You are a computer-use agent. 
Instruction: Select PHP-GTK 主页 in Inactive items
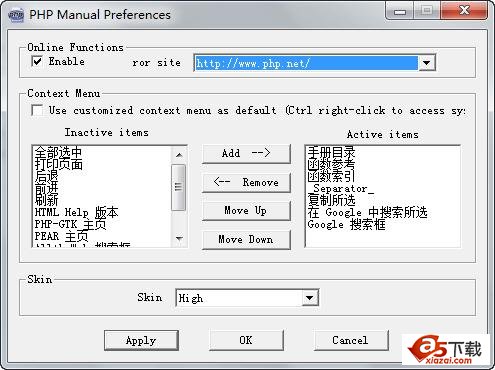point(70,224)
